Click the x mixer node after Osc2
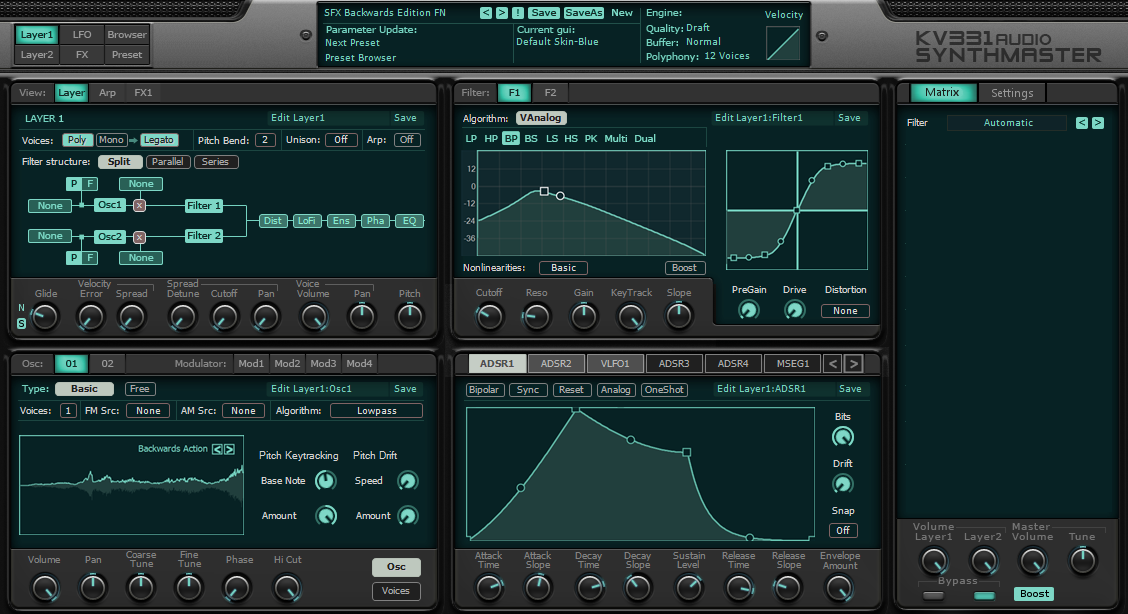This screenshot has width=1128, height=614. (x=140, y=237)
